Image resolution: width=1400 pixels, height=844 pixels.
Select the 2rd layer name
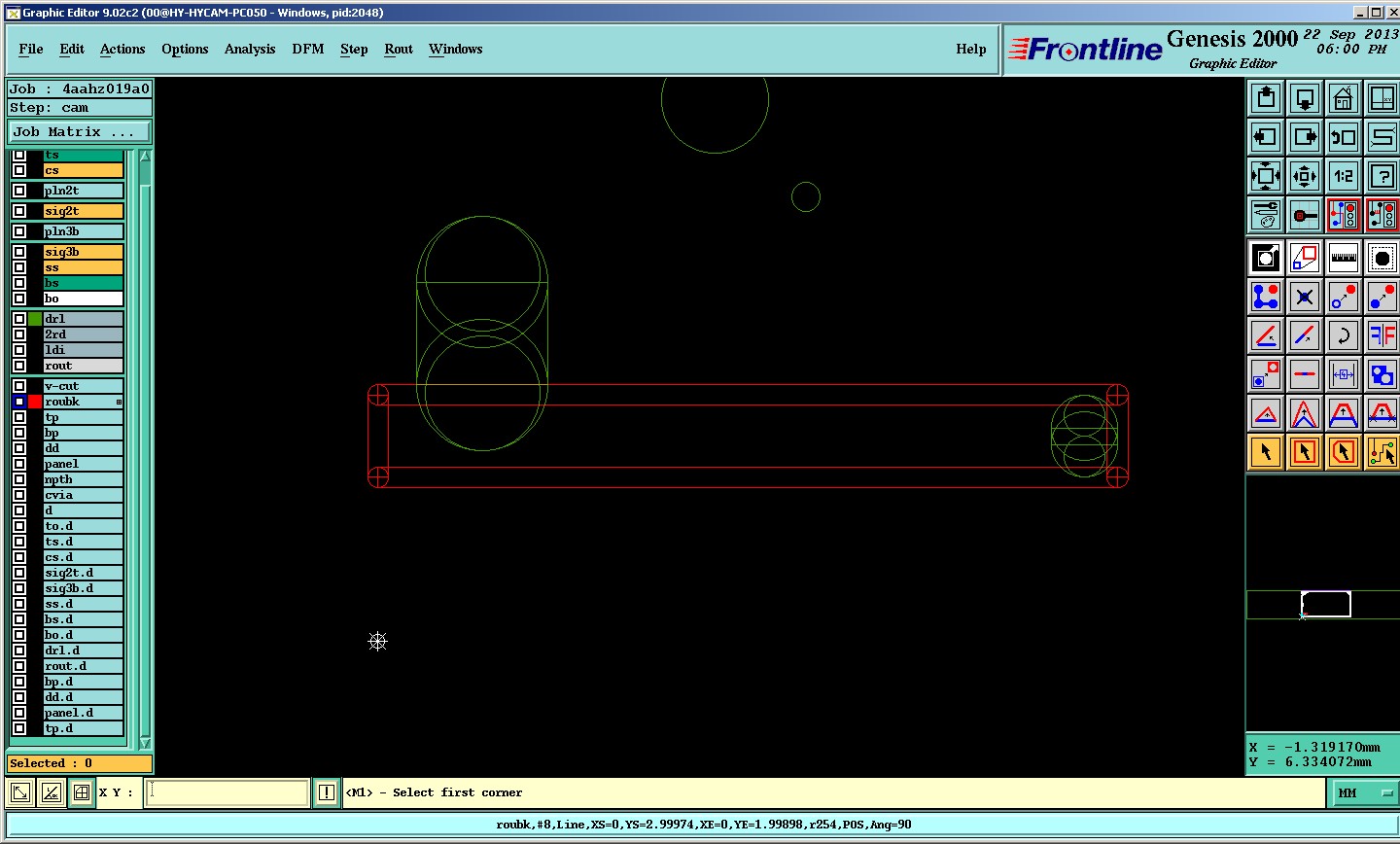point(84,334)
